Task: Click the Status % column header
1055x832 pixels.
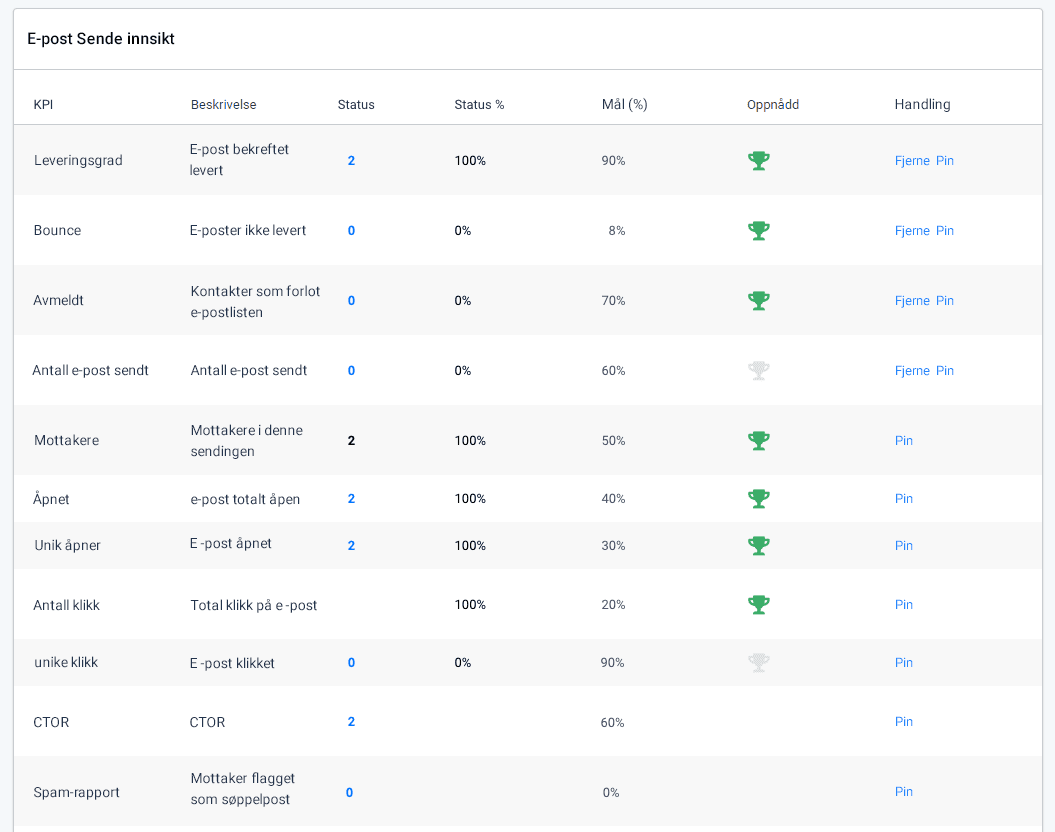Action: click(x=479, y=105)
